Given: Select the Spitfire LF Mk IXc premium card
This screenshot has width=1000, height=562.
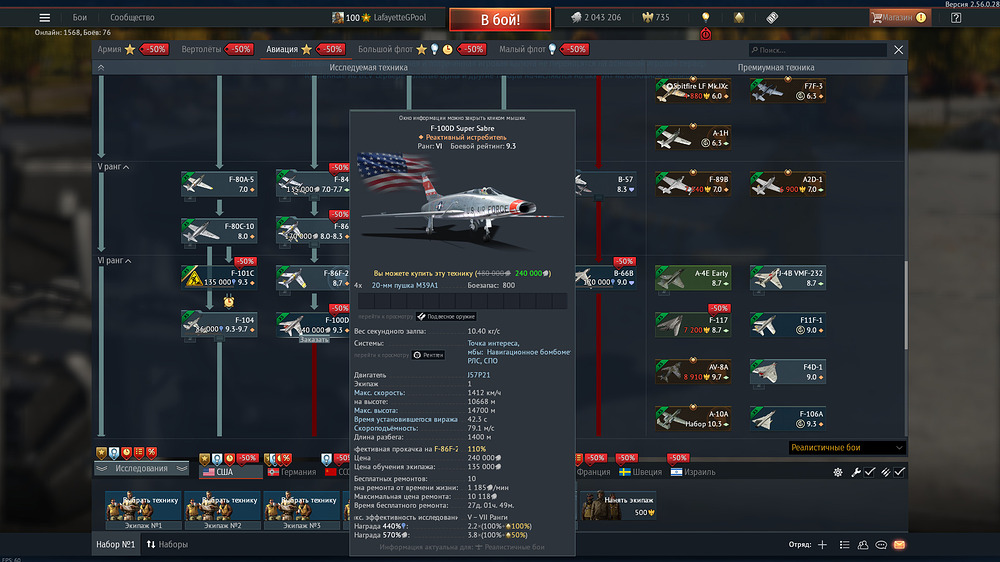Looking at the screenshot, I should coord(693,91).
